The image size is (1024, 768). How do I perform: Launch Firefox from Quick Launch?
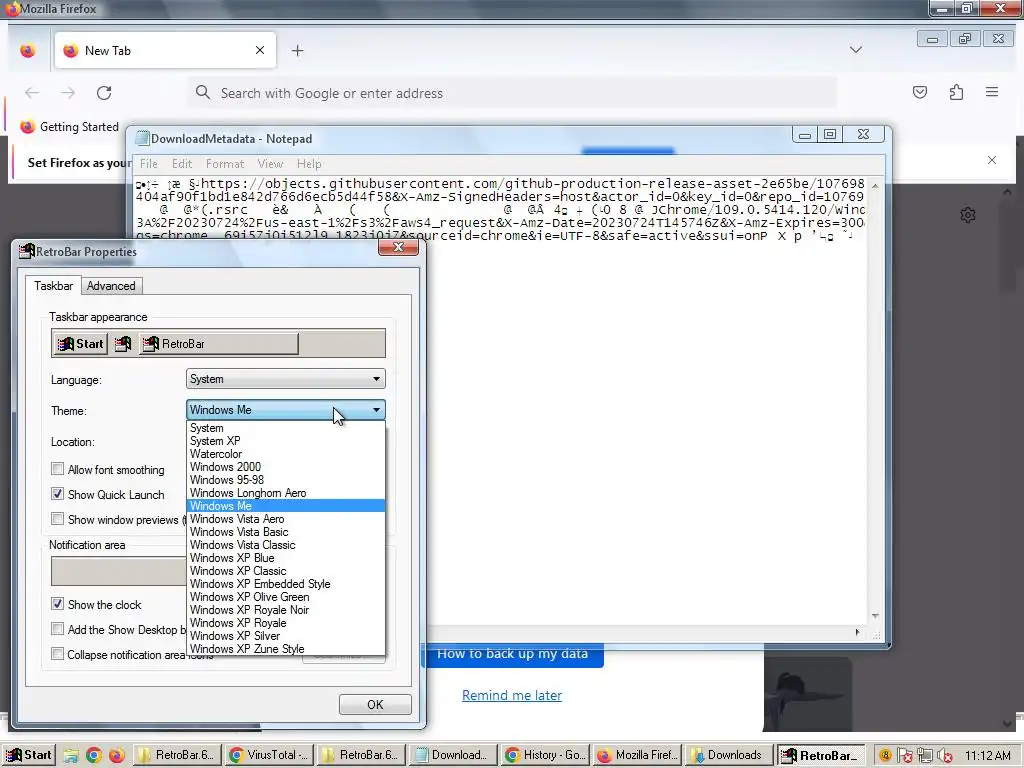(116, 756)
